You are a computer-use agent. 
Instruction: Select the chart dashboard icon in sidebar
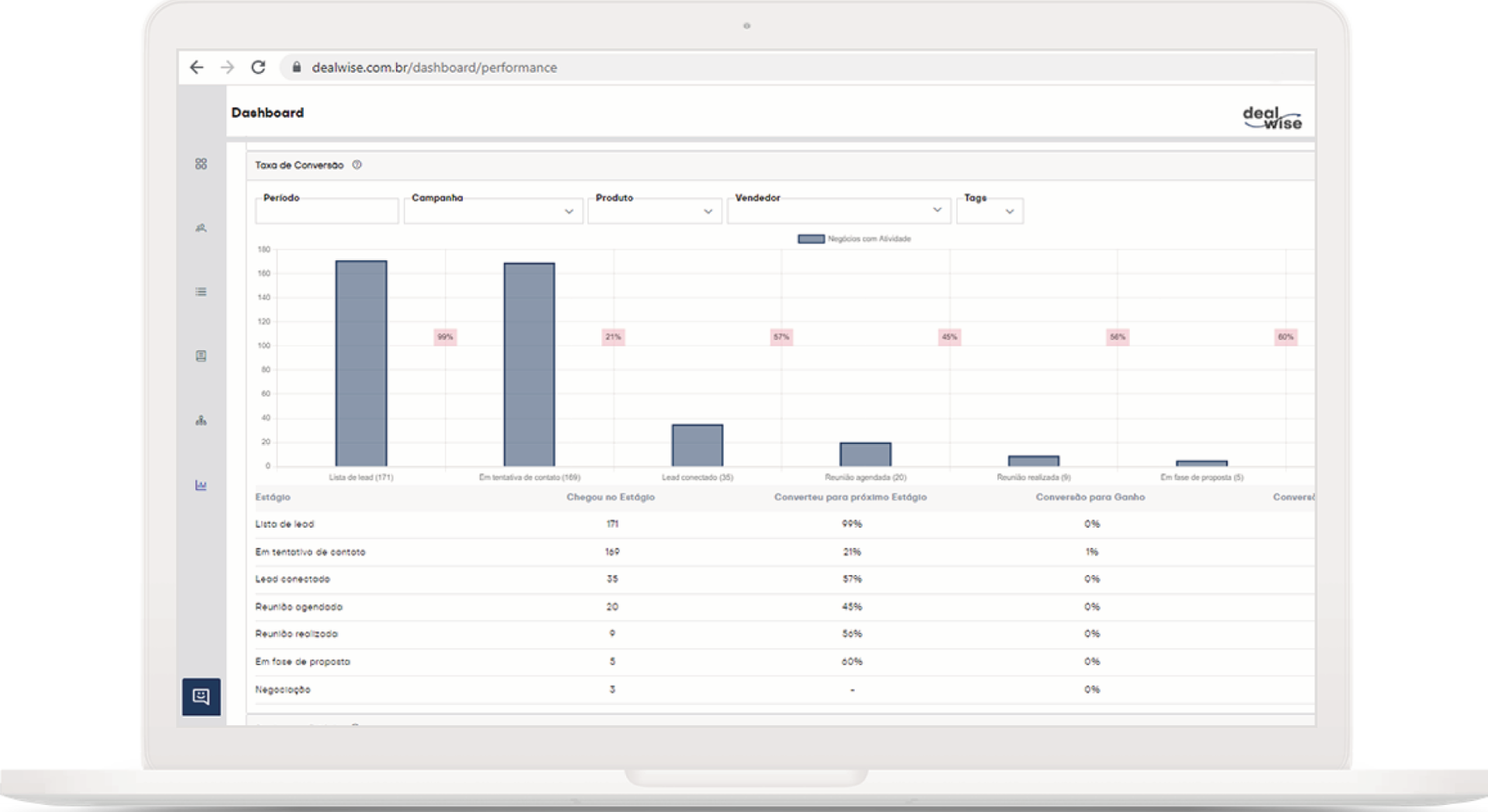click(201, 486)
